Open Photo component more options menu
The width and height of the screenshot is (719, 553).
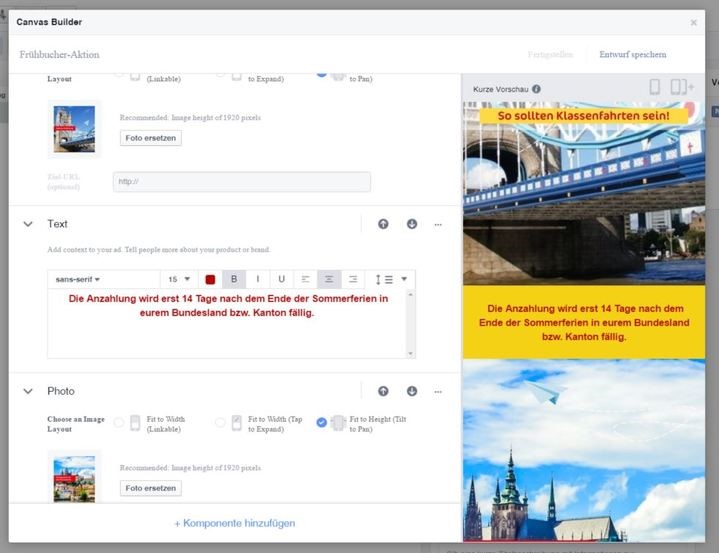(x=438, y=391)
